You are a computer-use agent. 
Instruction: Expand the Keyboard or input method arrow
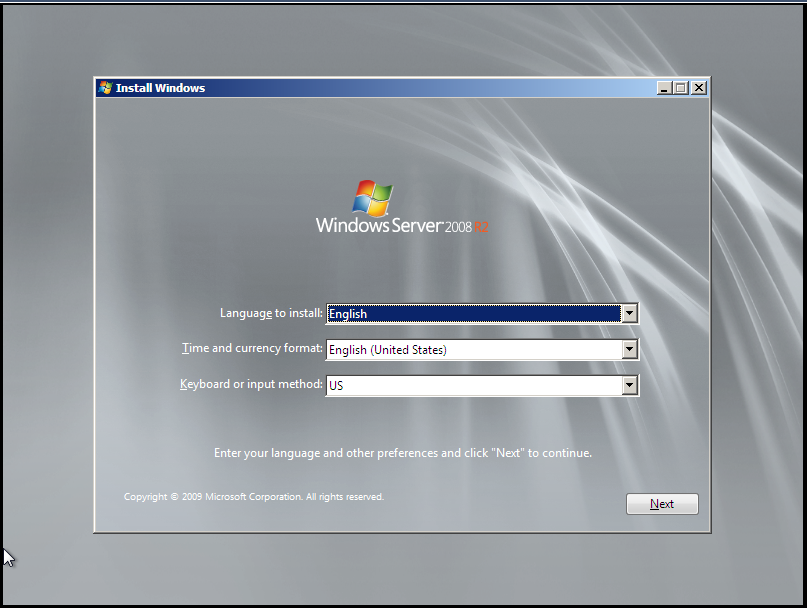point(629,385)
